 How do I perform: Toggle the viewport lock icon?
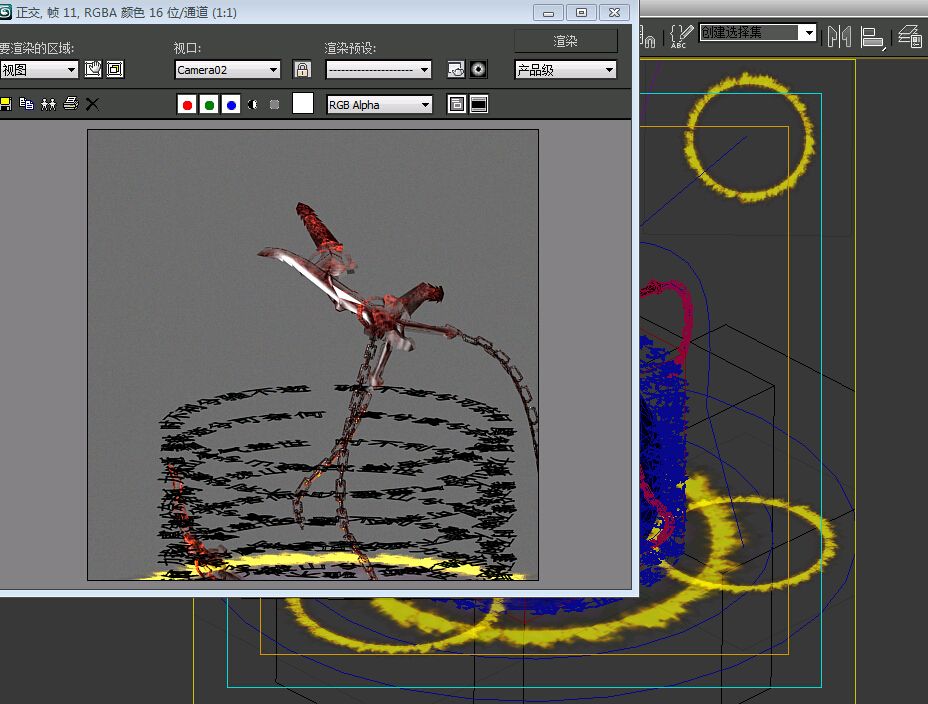coord(301,69)
